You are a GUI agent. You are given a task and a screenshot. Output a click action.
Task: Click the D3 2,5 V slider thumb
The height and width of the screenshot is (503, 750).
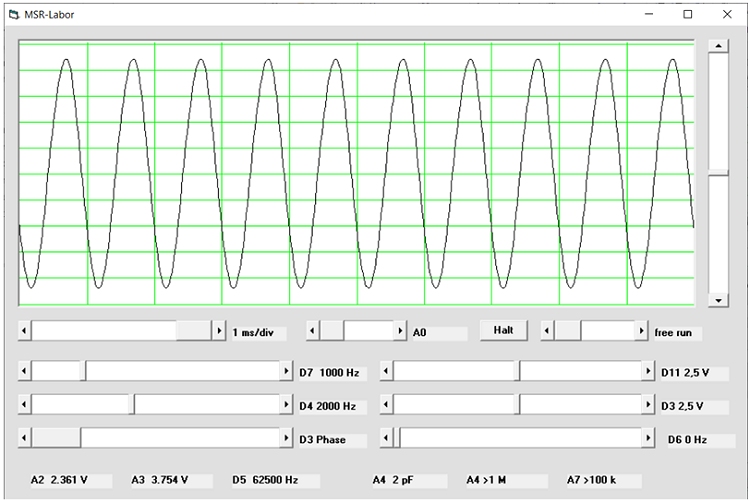pos(518,405)
